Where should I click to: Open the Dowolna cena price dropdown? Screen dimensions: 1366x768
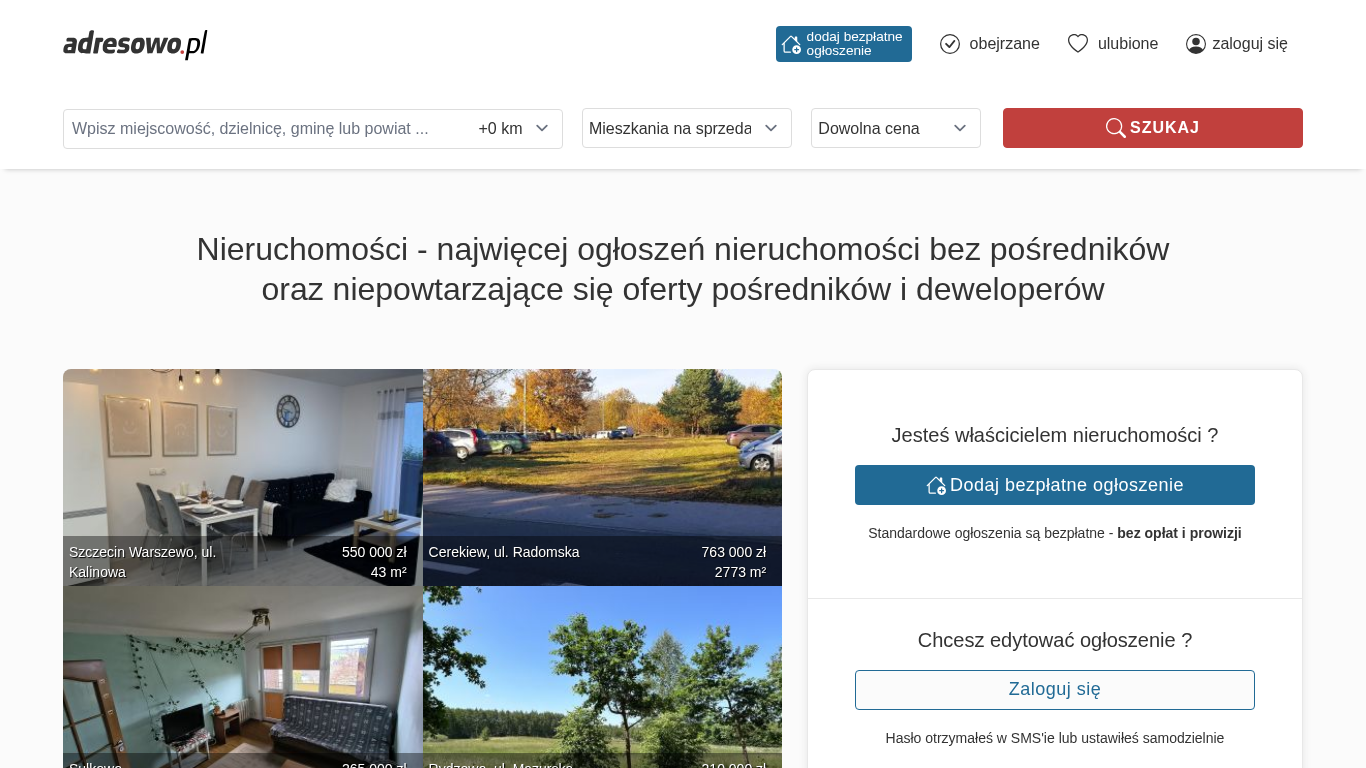[x=895, y=128]
